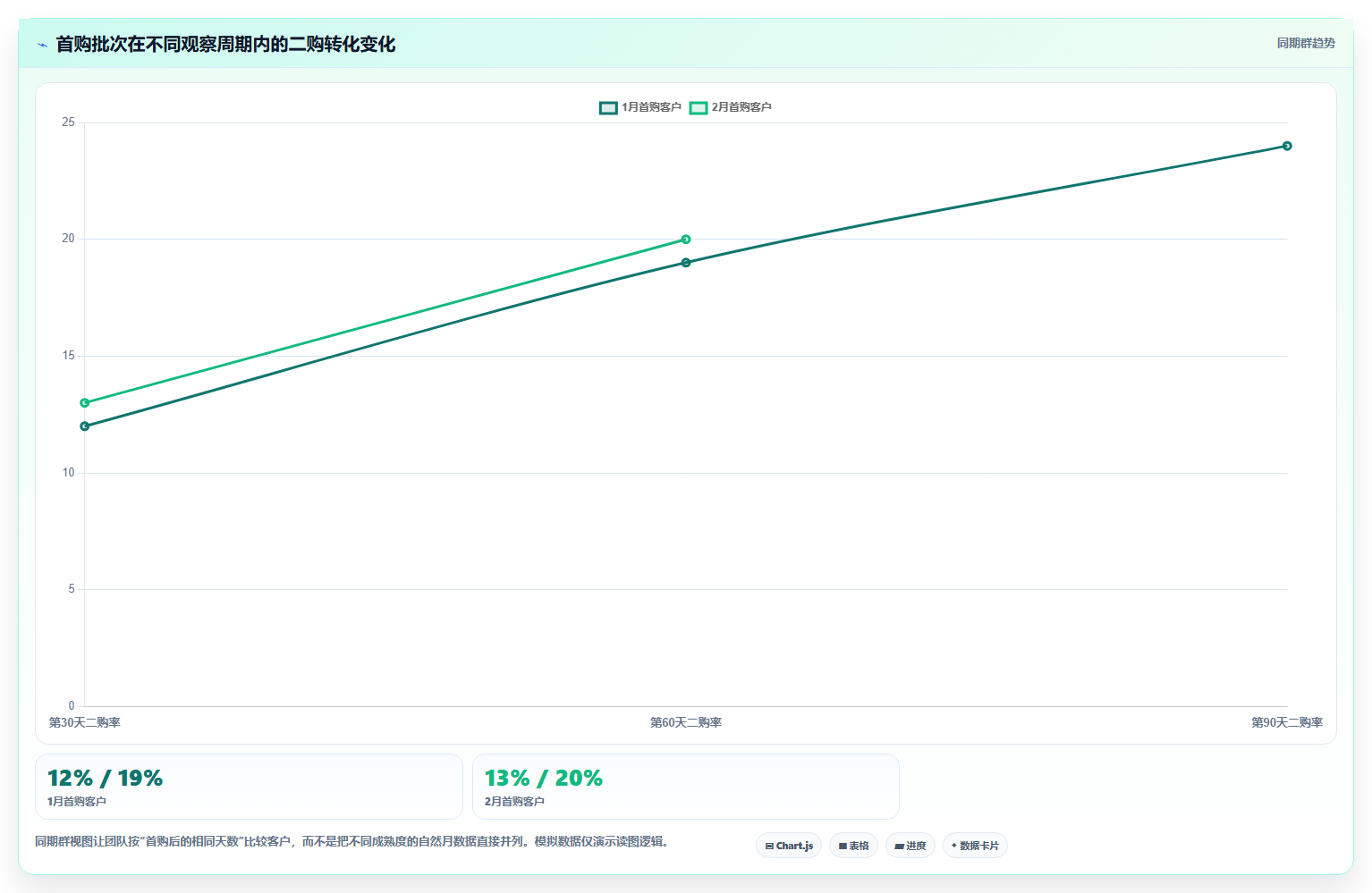Select the January cohort point at 第30天二购率
Image resolution: width=1372 pixels, height=893 pixels.
[85, 426]
